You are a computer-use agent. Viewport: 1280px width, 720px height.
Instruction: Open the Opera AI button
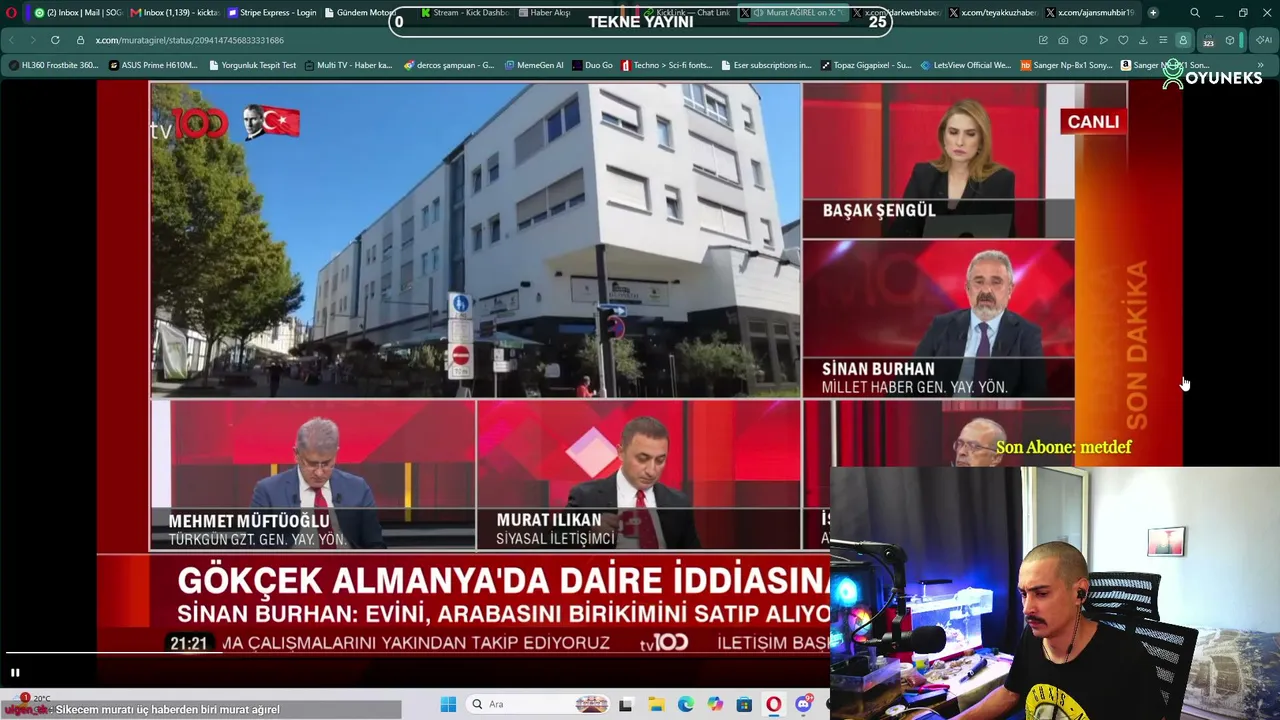pyautogui.click(x=1263, y=40)
